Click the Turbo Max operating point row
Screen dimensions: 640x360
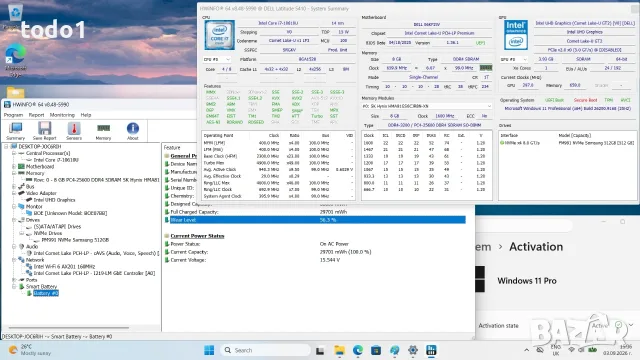tap(278, 163)
